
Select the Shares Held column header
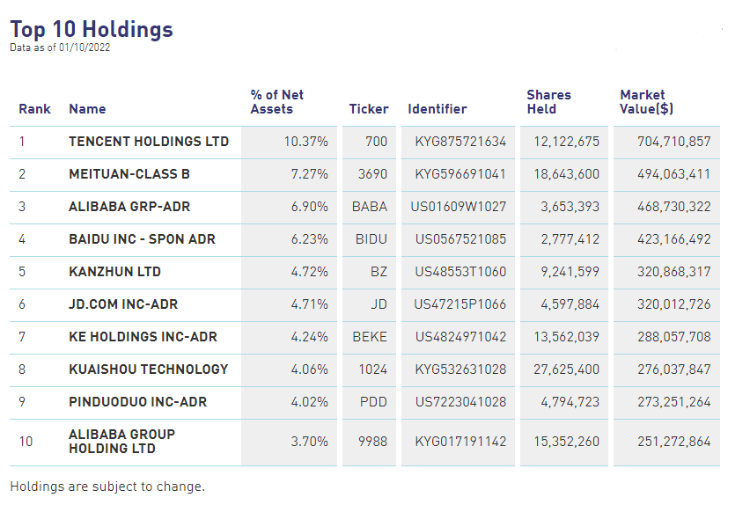click(549, 102)
